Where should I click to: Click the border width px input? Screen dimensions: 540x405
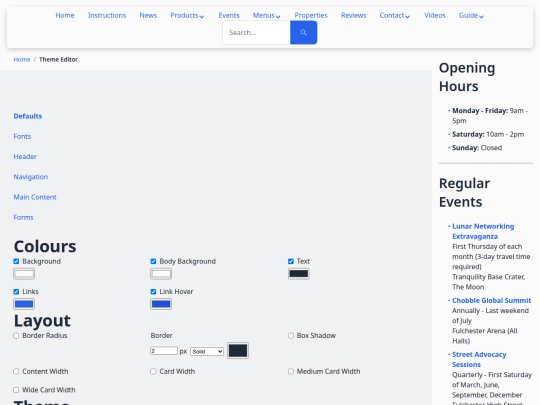click(164, 351)
